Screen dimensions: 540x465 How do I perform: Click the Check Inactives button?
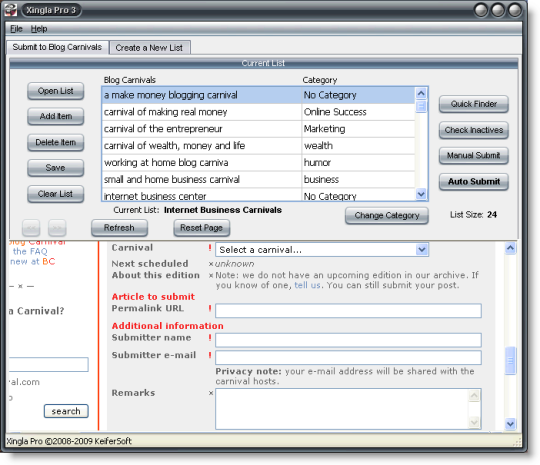pos(474,130)
